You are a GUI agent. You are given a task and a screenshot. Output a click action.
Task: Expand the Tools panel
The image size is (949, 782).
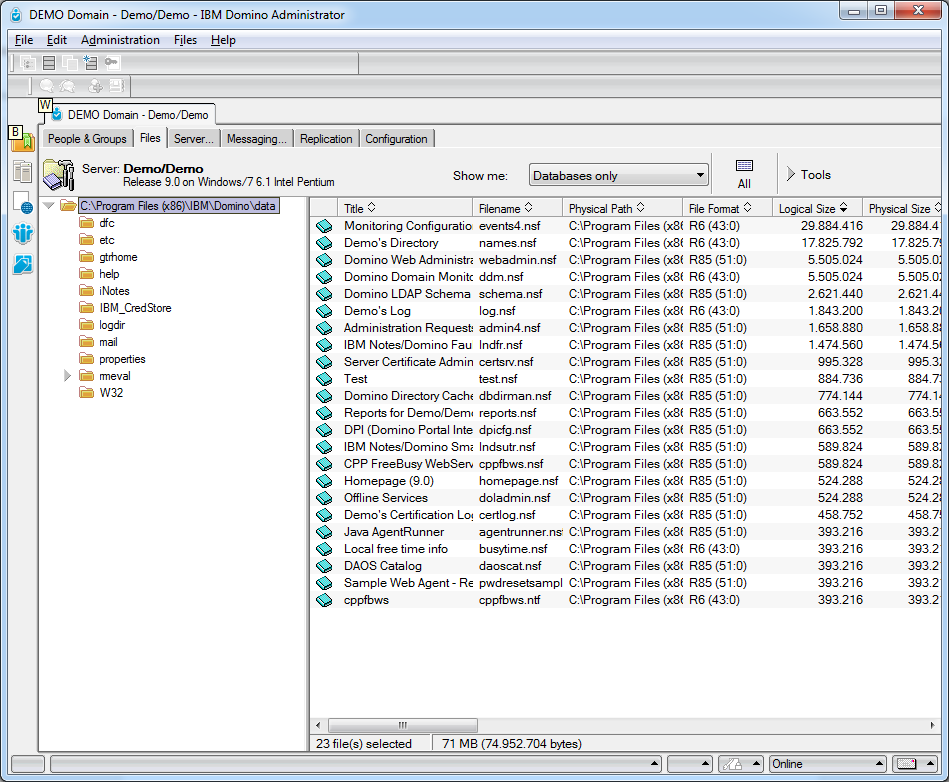[x=808, y=175]
